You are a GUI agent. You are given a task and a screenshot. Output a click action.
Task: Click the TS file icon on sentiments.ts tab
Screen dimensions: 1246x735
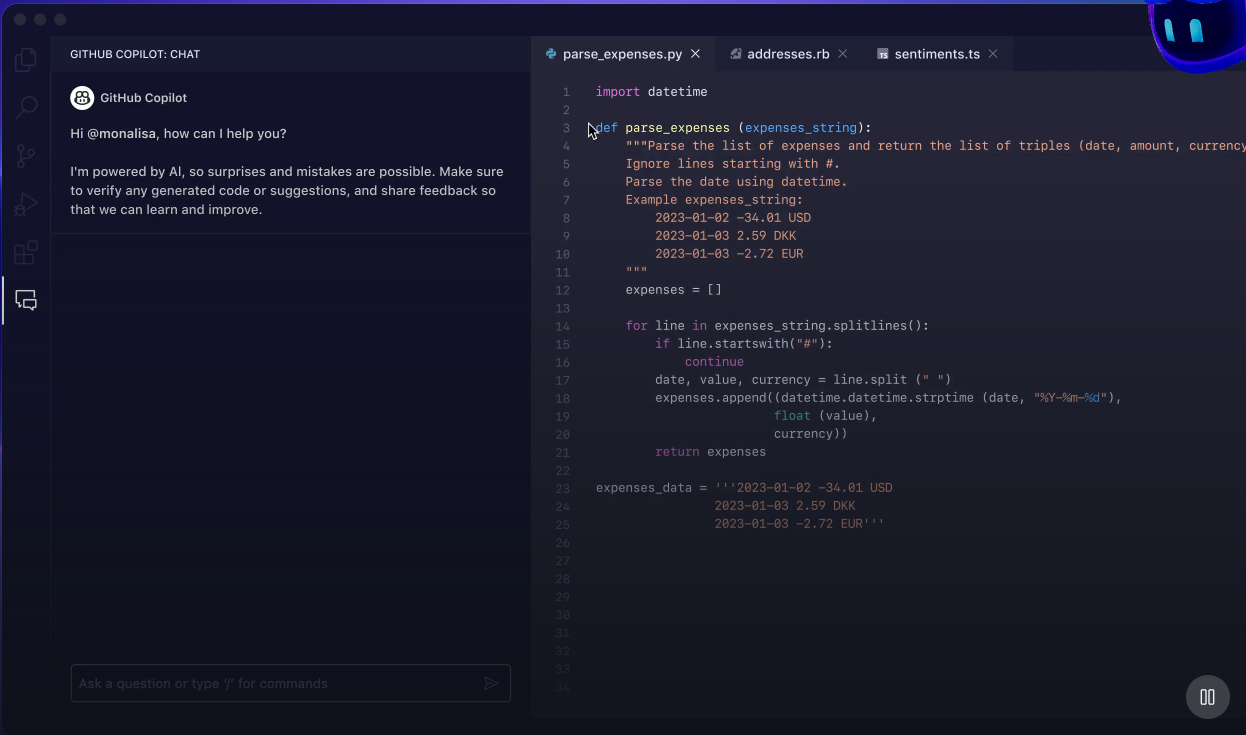883,54
